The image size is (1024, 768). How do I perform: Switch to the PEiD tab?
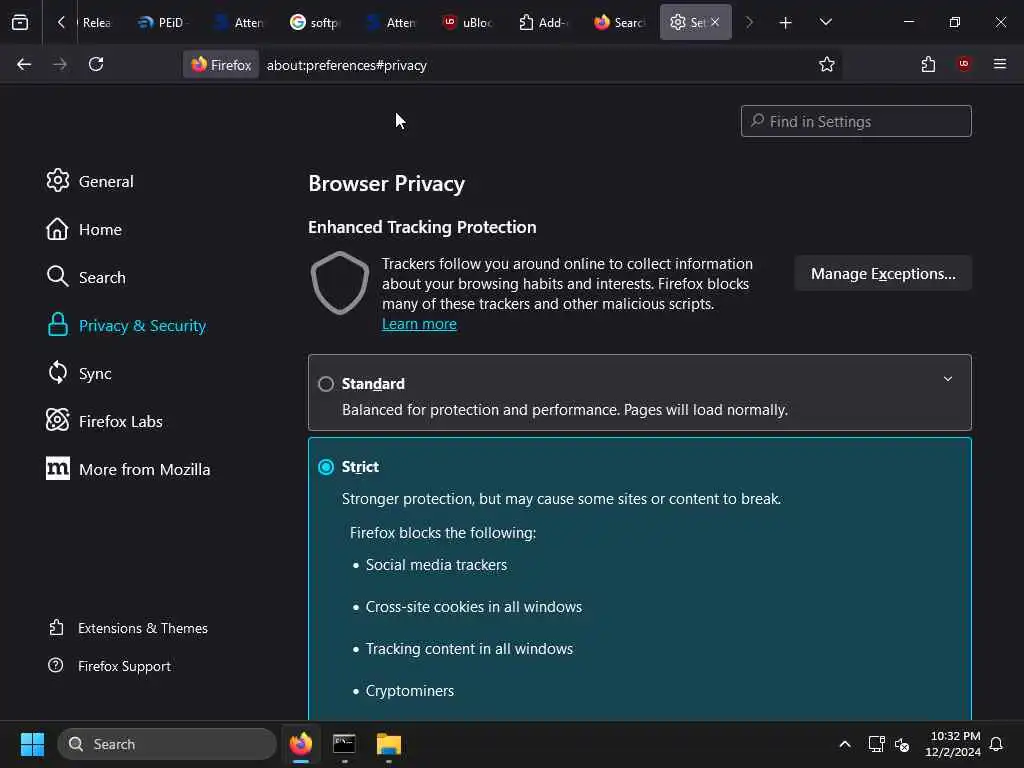(x=160, y=23)
